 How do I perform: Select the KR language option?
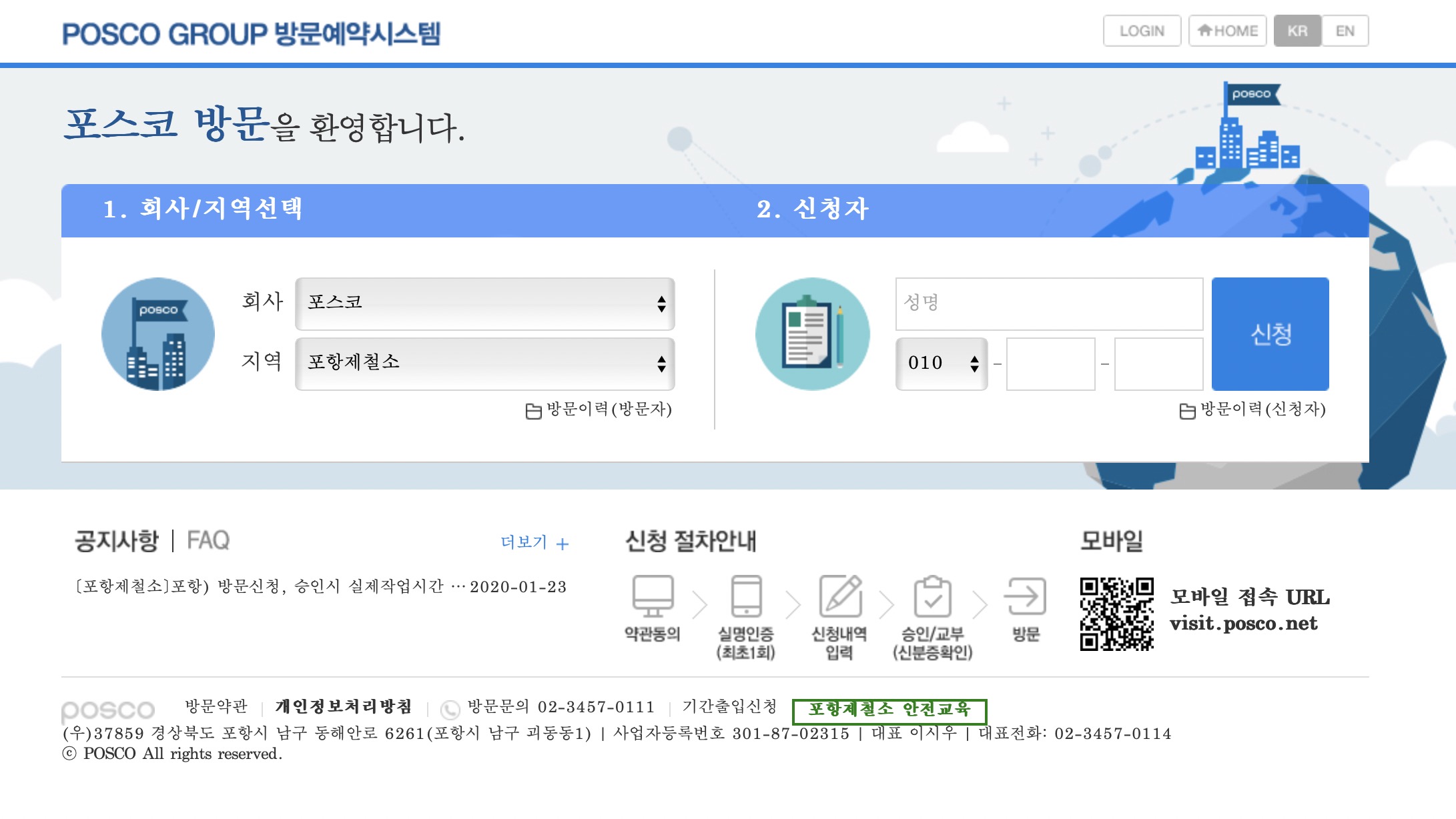[1297, 31]
